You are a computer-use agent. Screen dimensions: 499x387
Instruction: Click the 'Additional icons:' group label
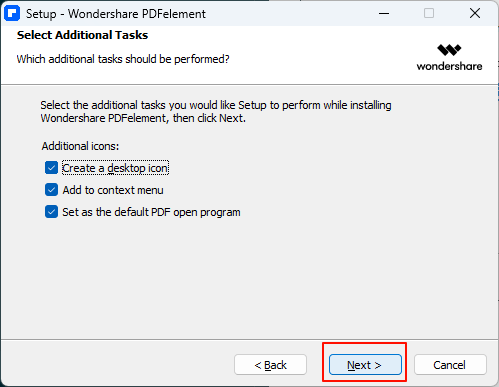80,146
